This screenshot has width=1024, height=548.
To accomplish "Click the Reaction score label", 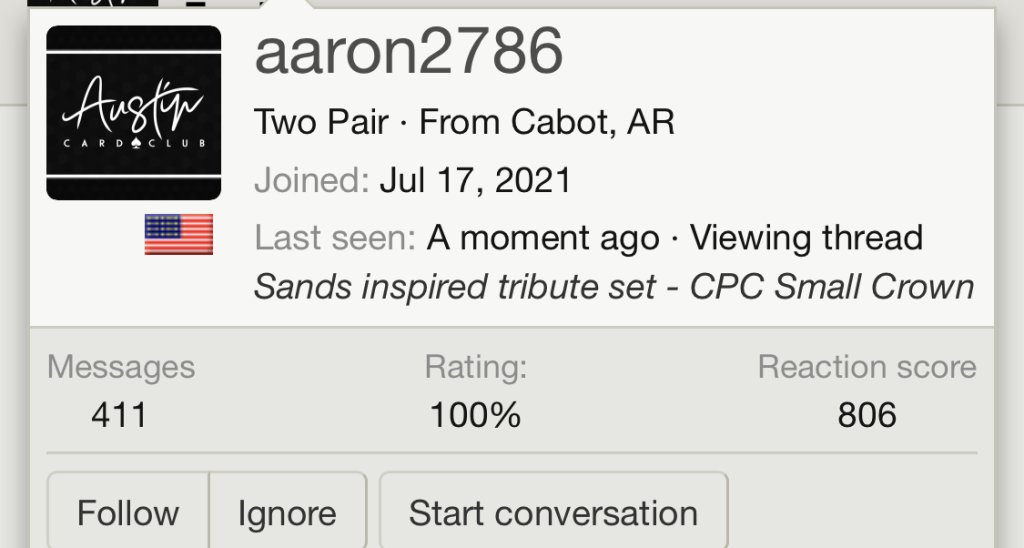I will tap(867, 367).
